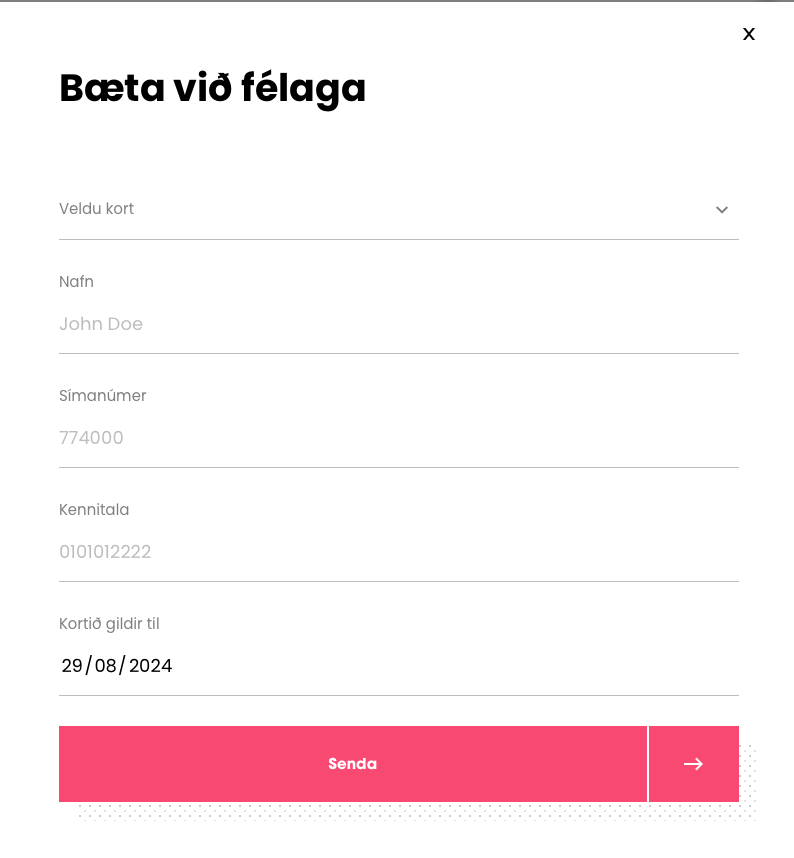Click the Kennitala field label
Screen dimensions: 794x858
94,509
